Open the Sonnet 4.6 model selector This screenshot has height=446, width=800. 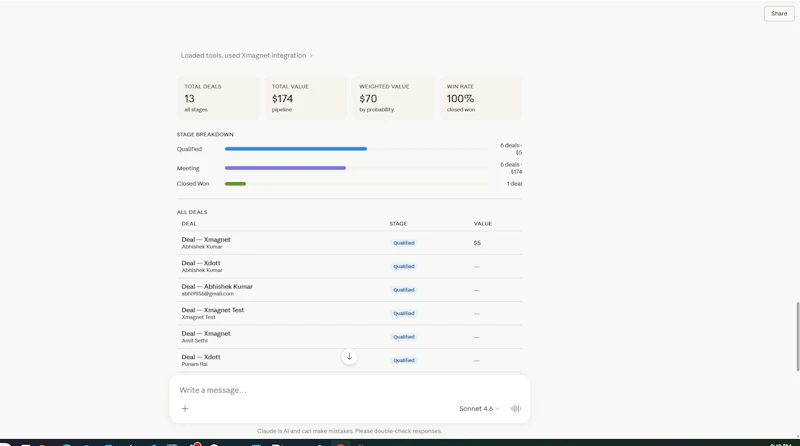click(479, 408)
